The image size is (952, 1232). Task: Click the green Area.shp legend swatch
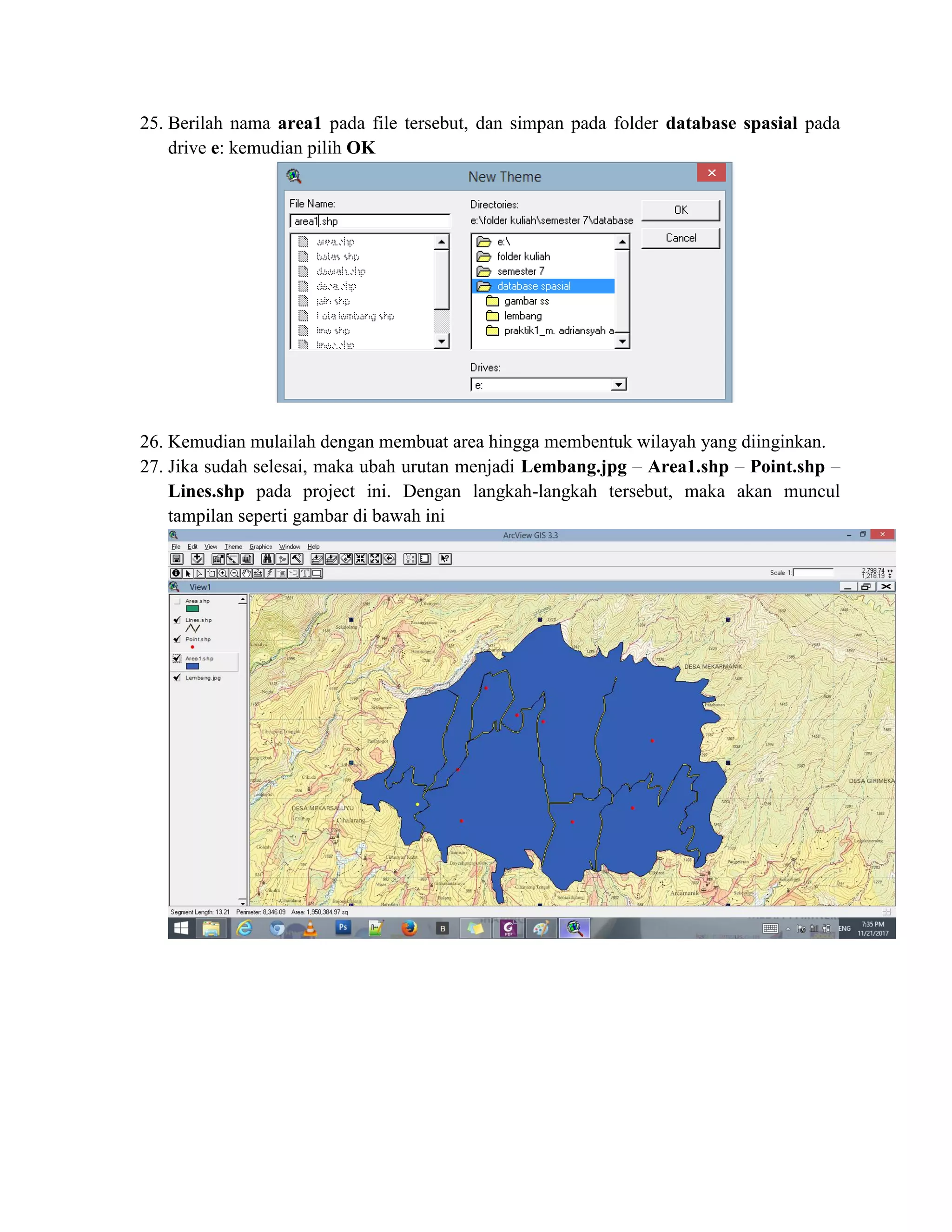click(192, 609)
